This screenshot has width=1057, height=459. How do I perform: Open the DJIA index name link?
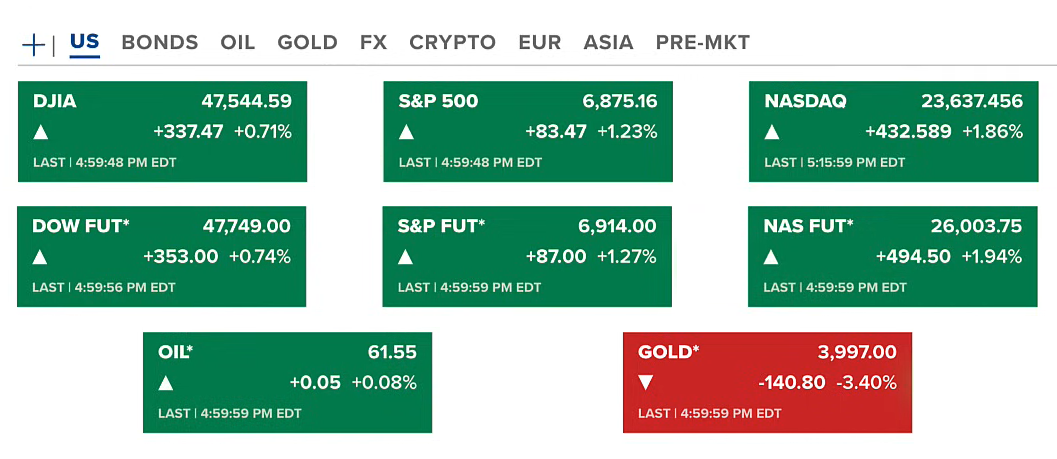pos(54,101)
